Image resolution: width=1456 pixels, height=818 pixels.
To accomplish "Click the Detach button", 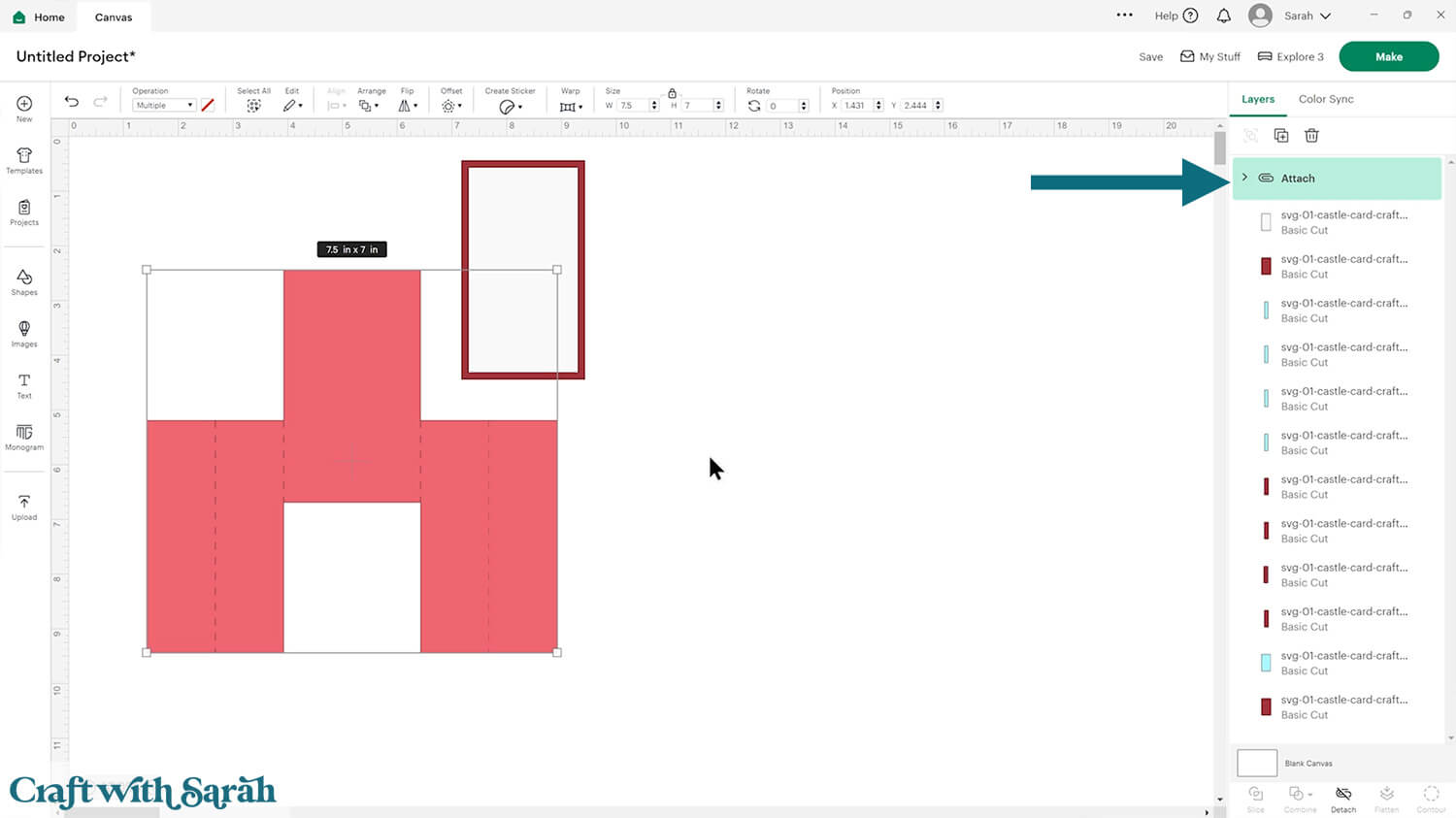I will coord(1343,799).
